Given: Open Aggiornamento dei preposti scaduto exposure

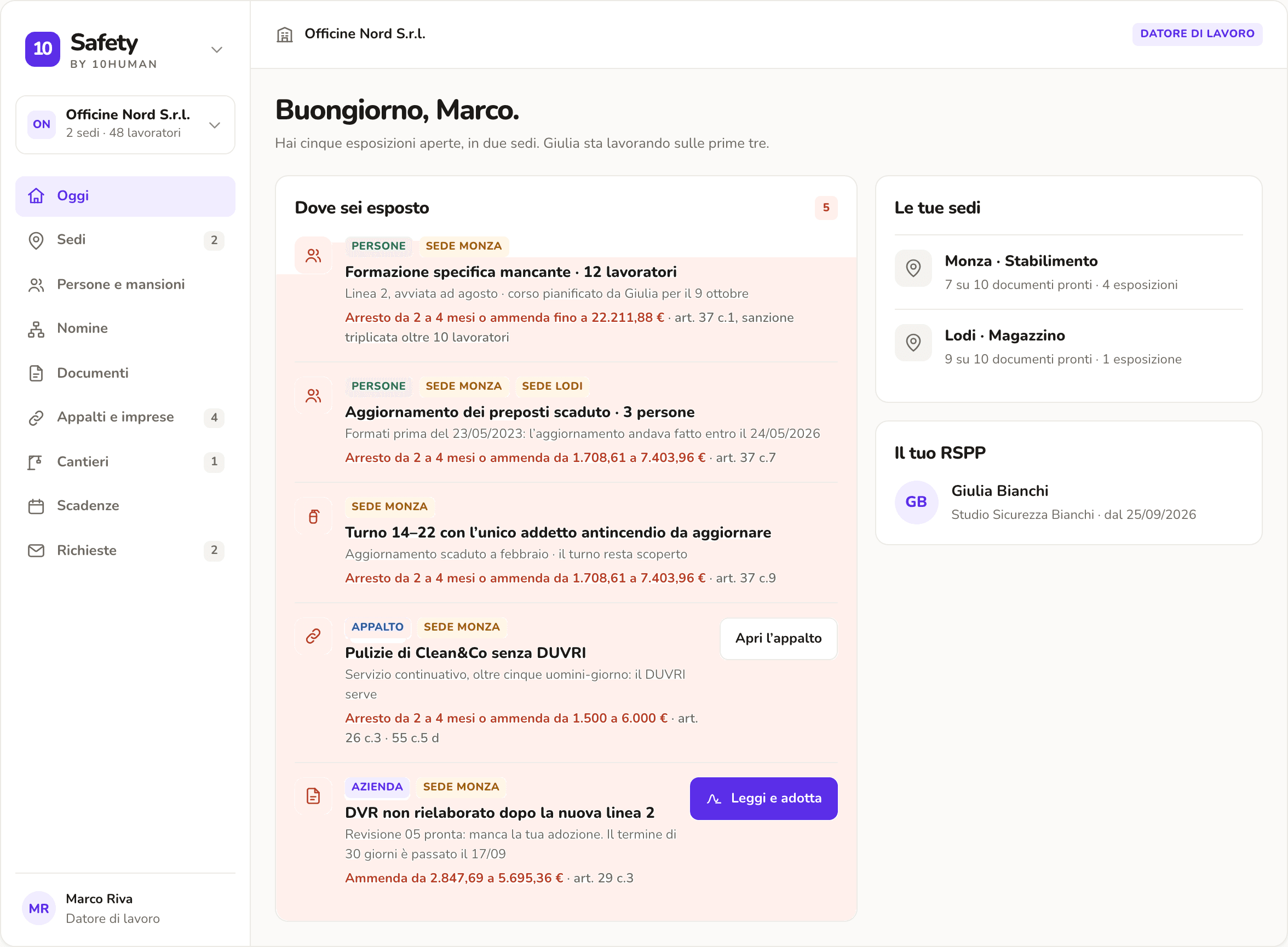Looking at the screenshot, I should [x=520, y=412].
